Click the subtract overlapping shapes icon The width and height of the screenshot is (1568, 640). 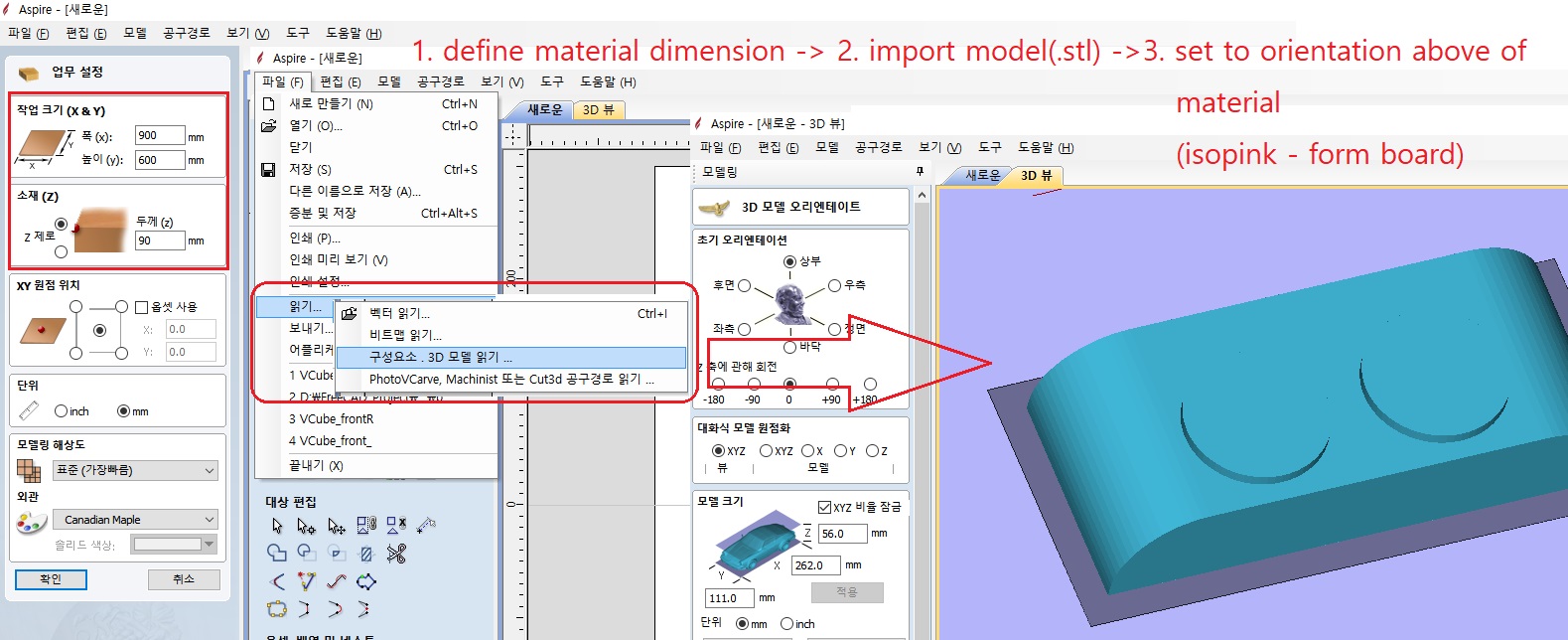tap(306, 553)
